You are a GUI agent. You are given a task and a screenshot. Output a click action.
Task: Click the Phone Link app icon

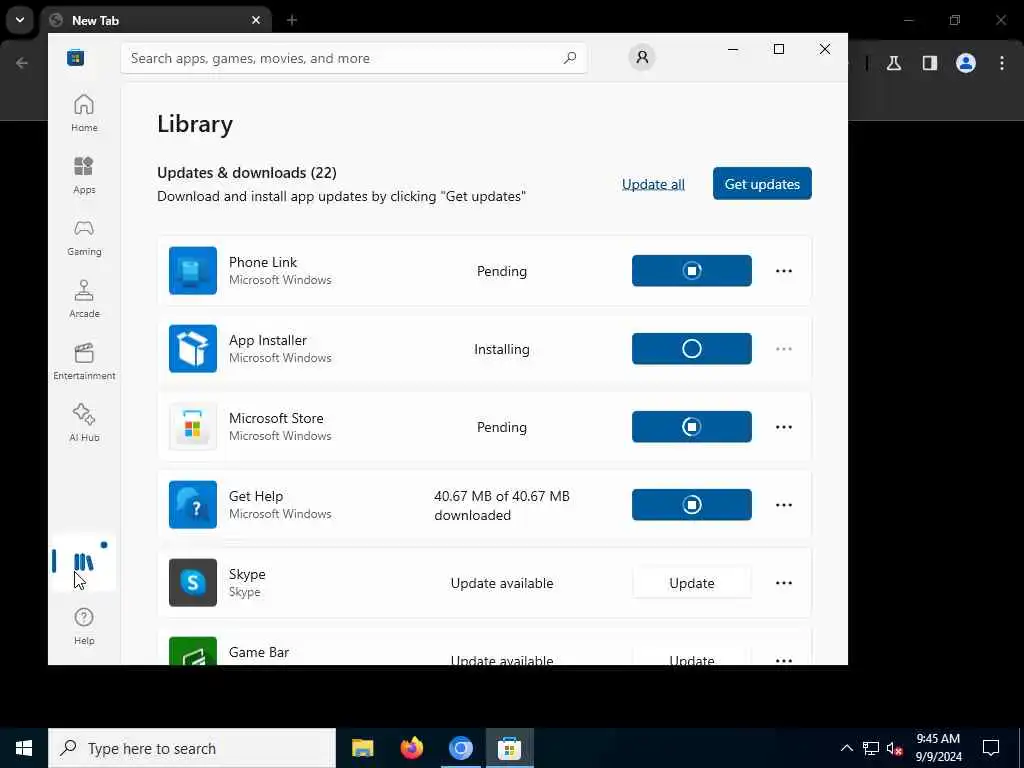193,270
